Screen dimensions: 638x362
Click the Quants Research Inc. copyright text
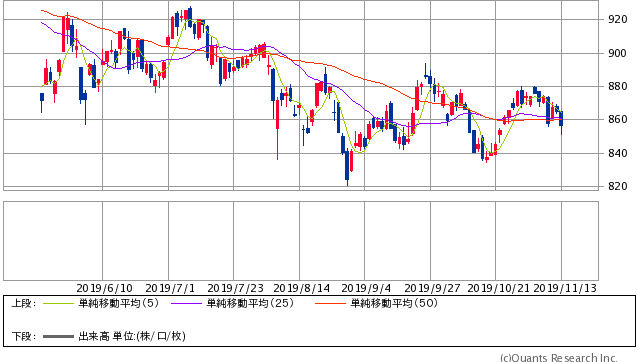point(559,358)
